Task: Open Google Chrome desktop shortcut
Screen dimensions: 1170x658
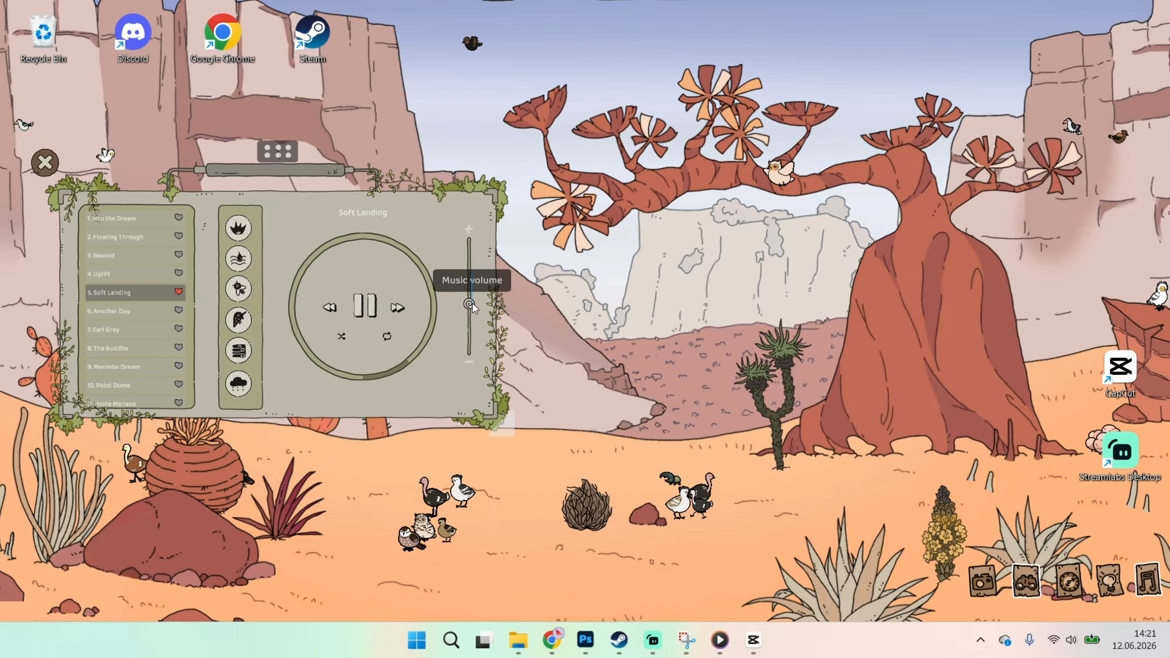Action: [222, 38]
